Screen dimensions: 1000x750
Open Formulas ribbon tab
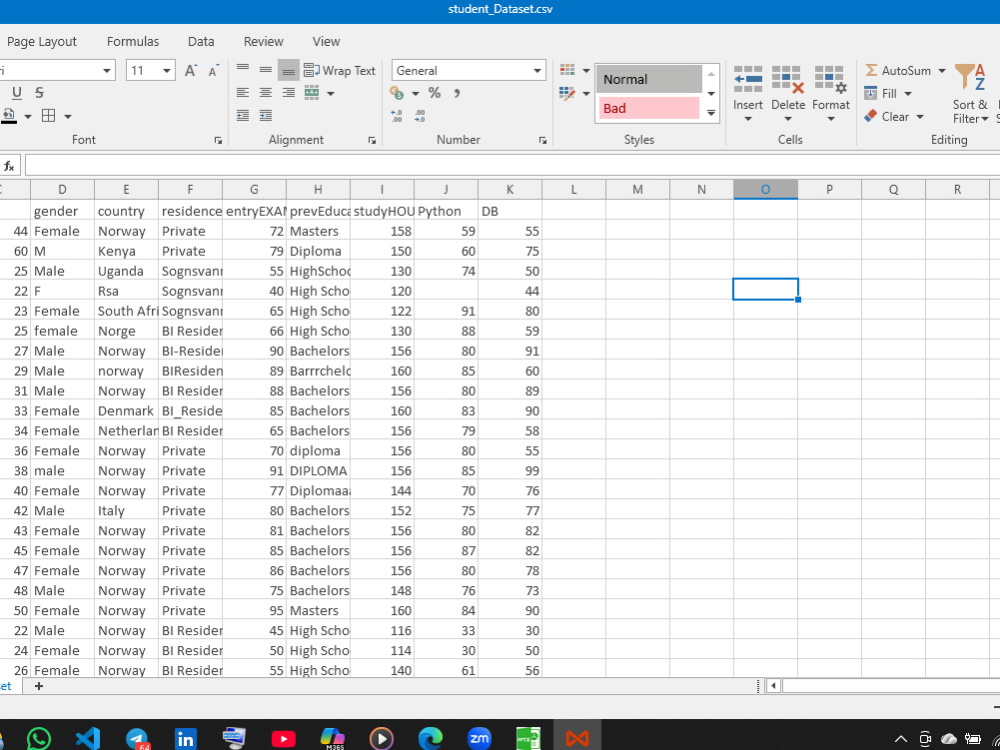(133, 41)
